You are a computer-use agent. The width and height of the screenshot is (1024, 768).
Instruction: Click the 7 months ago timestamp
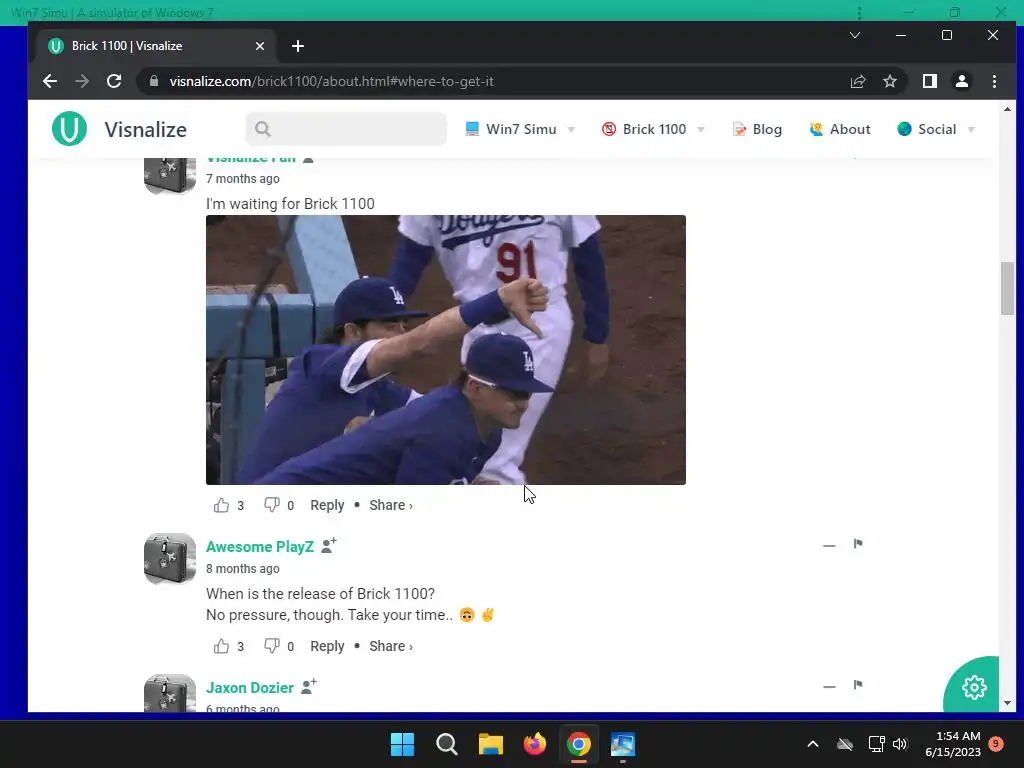coord(242,178)
